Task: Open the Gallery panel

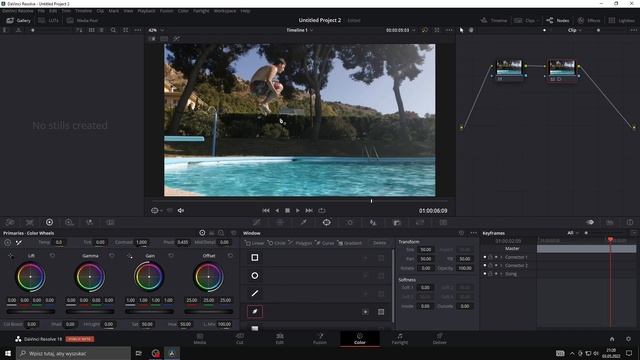Action: pos(18,20)
